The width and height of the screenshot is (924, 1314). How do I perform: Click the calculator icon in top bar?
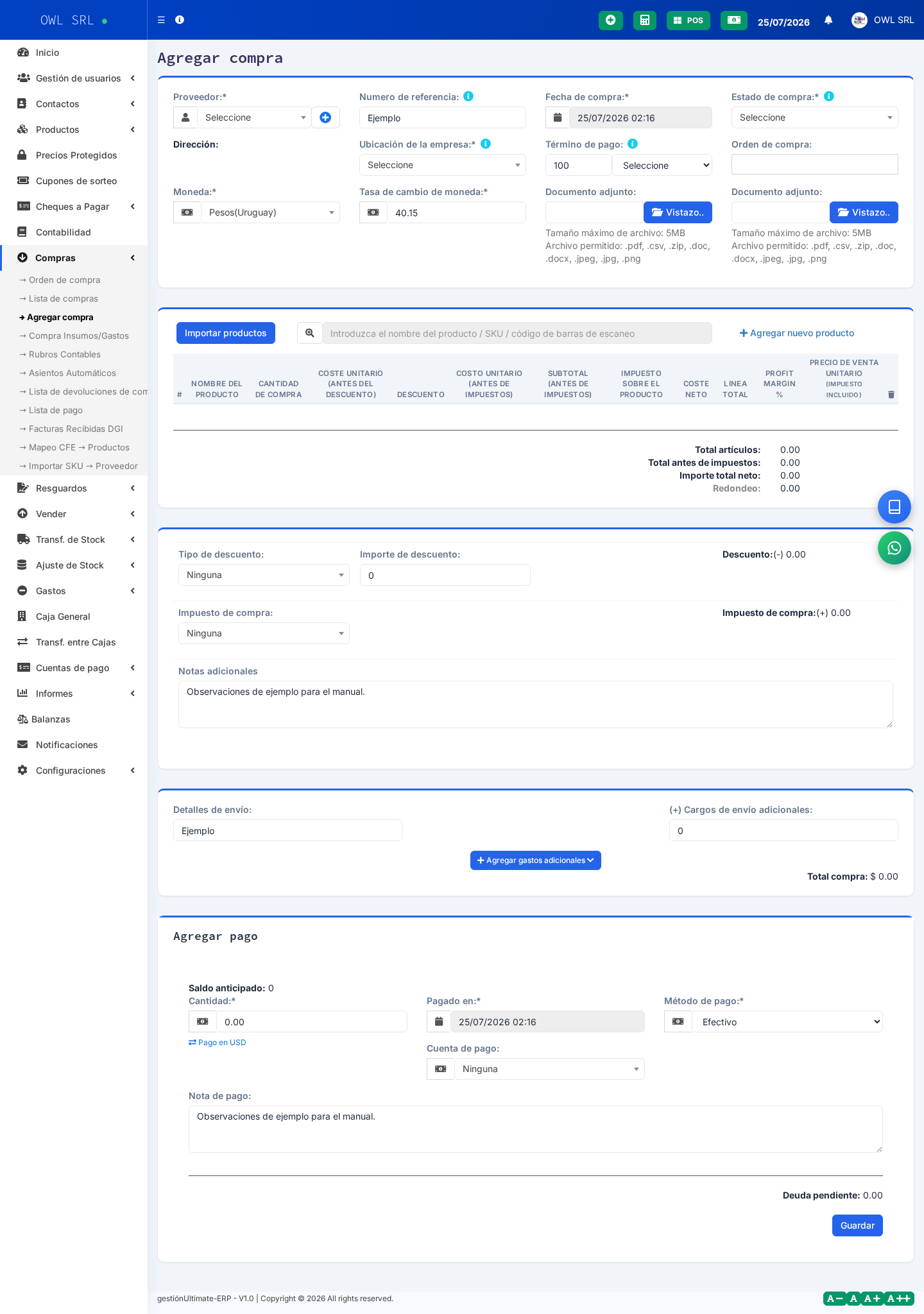644,20
